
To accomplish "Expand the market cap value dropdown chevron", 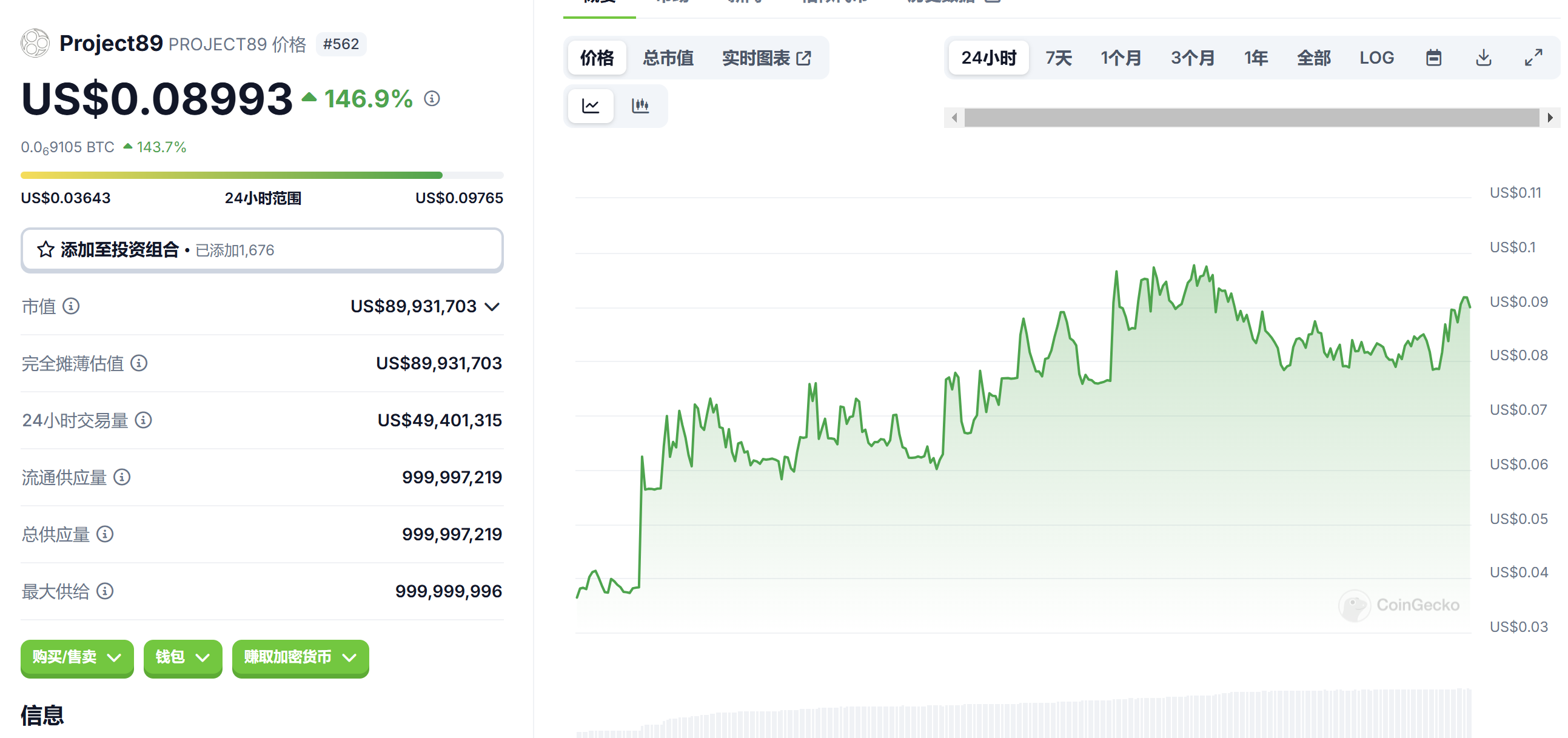I will pos(492,306).
